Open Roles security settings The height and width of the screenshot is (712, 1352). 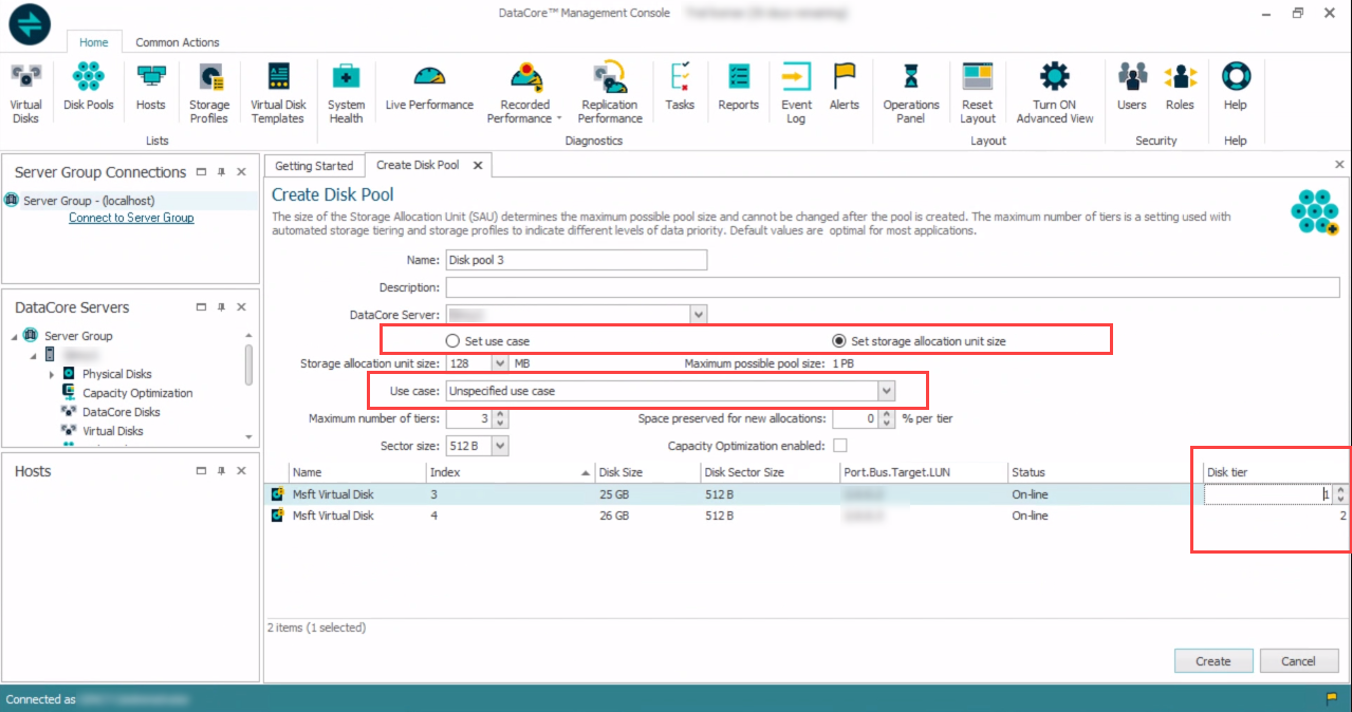click(1180, 86)
